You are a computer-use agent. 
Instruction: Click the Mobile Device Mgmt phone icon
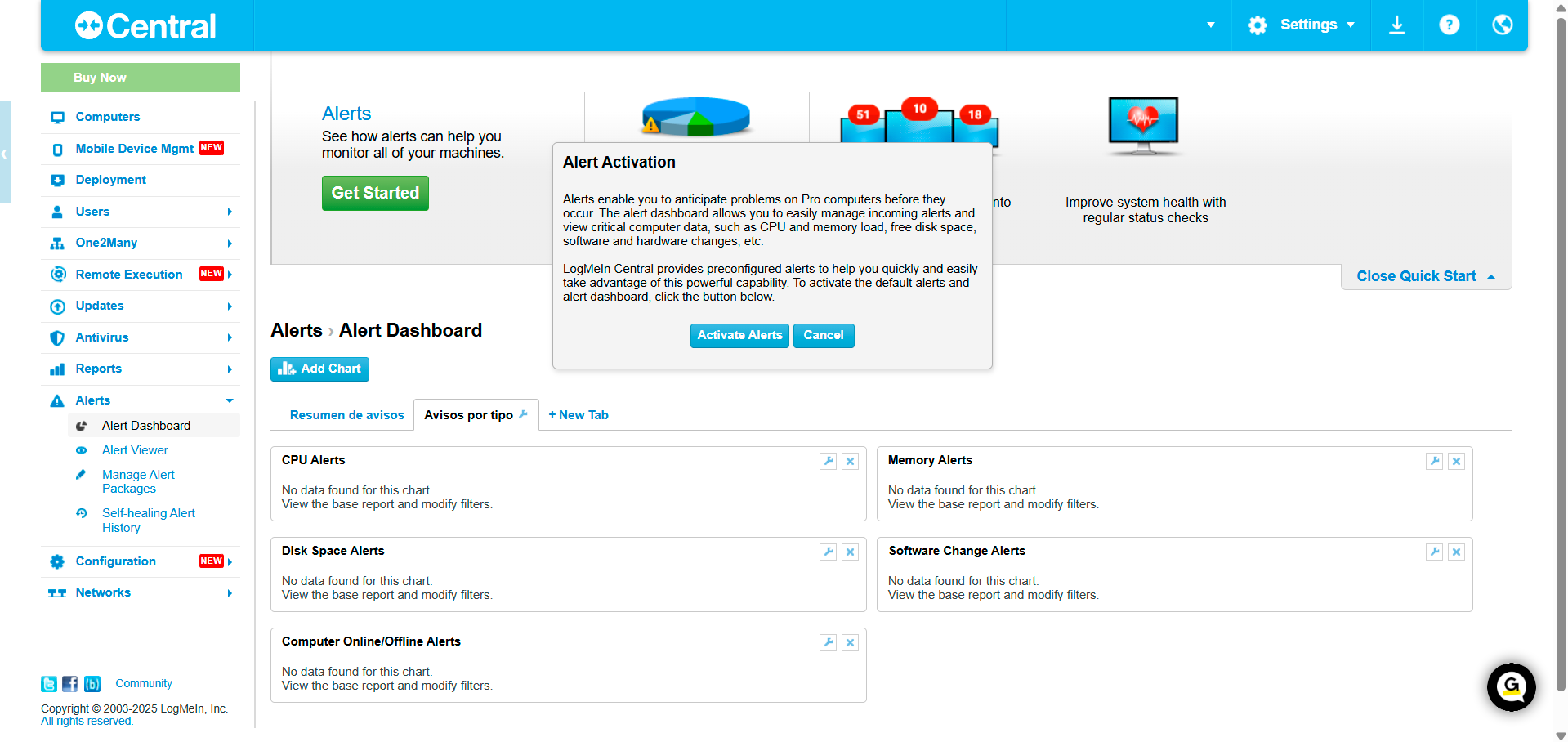point(57,149)
